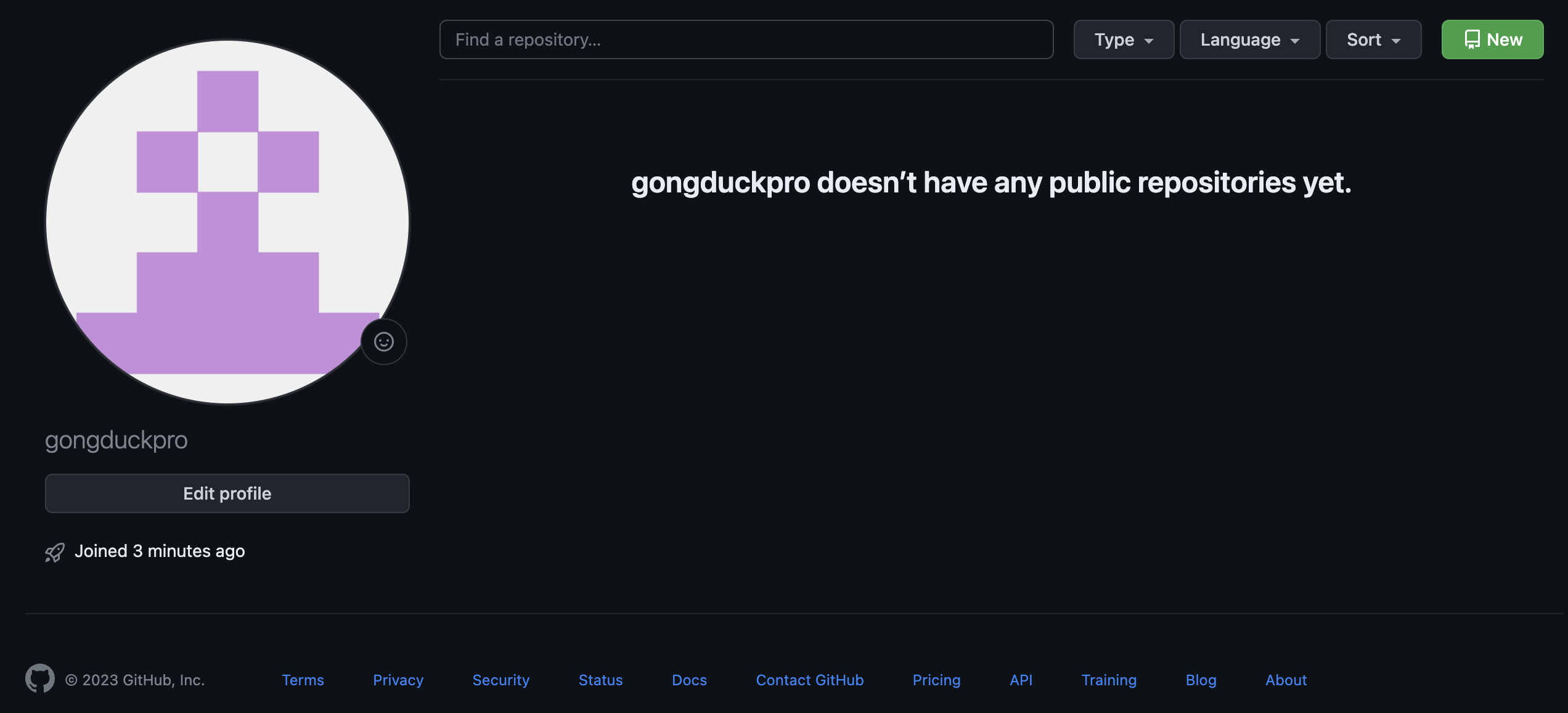Screen dimensions: 1568x713
Task: Expand the Language filter dropdown
Action: 1249,39
